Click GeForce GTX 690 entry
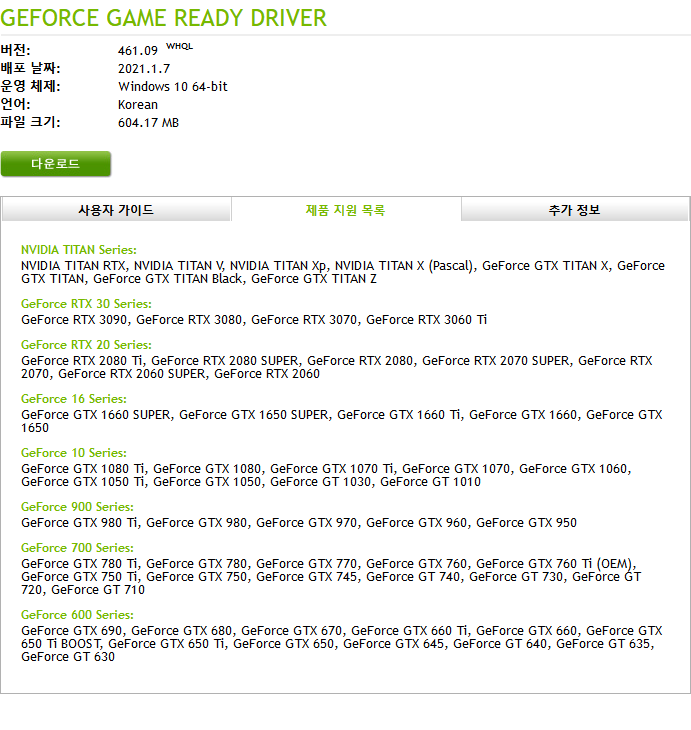 pyautogui.click(x=72, y=631)
